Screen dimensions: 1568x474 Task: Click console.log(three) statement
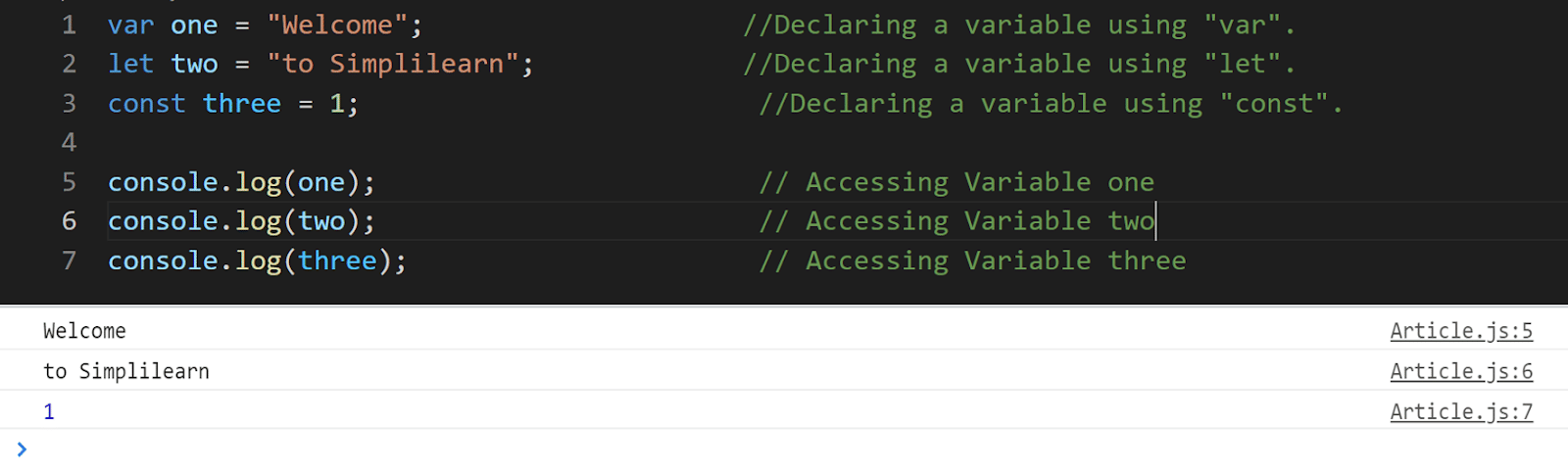257,261
